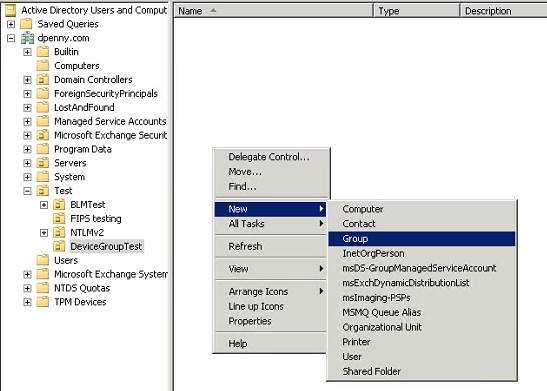Expand the Builtin container
The image size is (547, 391).
tap(27, 52)
